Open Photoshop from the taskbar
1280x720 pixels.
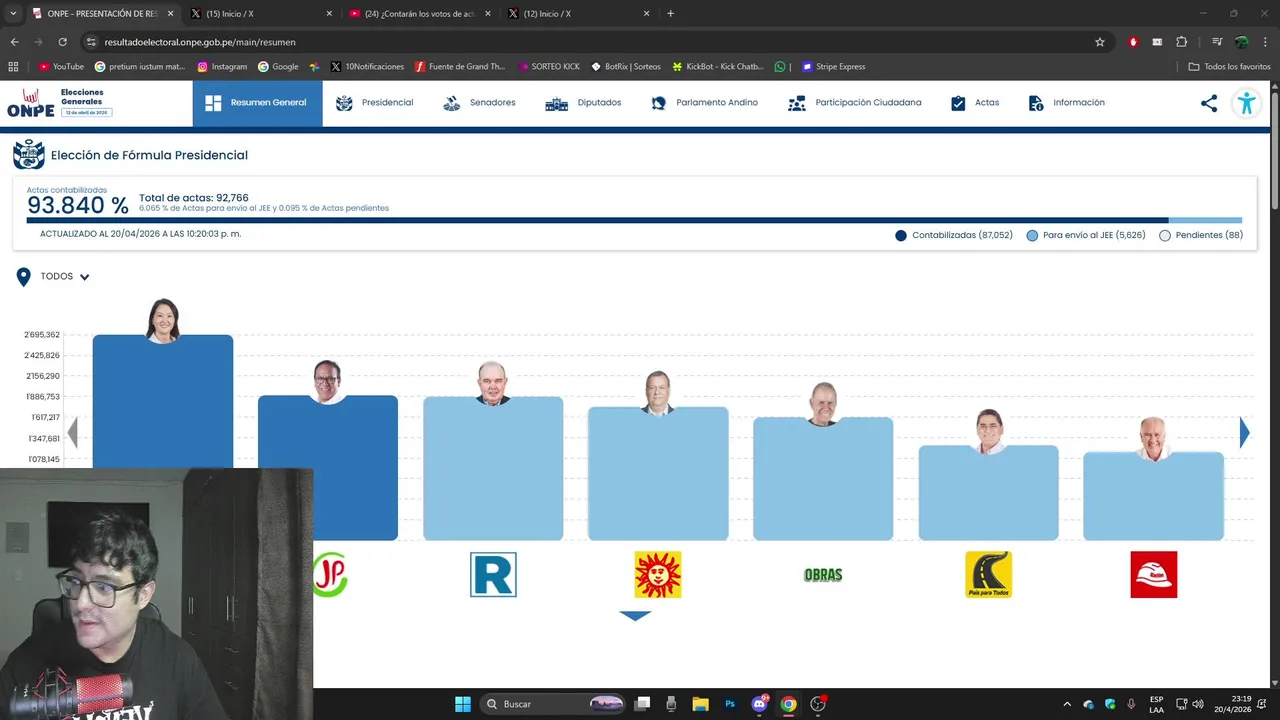click(730, 704)
